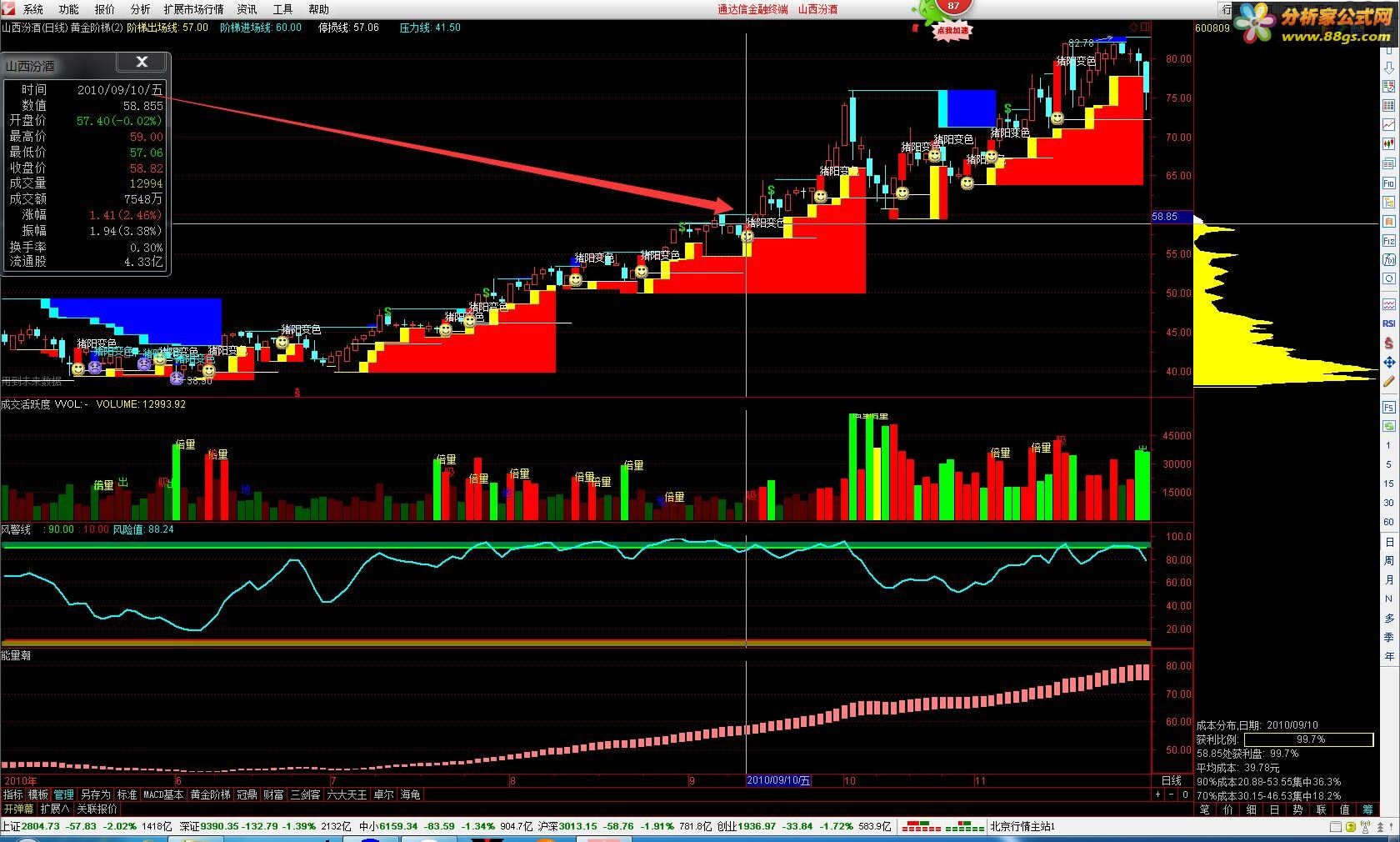Click the orange document icon in right toolbar

pyautogui.click(x=1389, y=222)
